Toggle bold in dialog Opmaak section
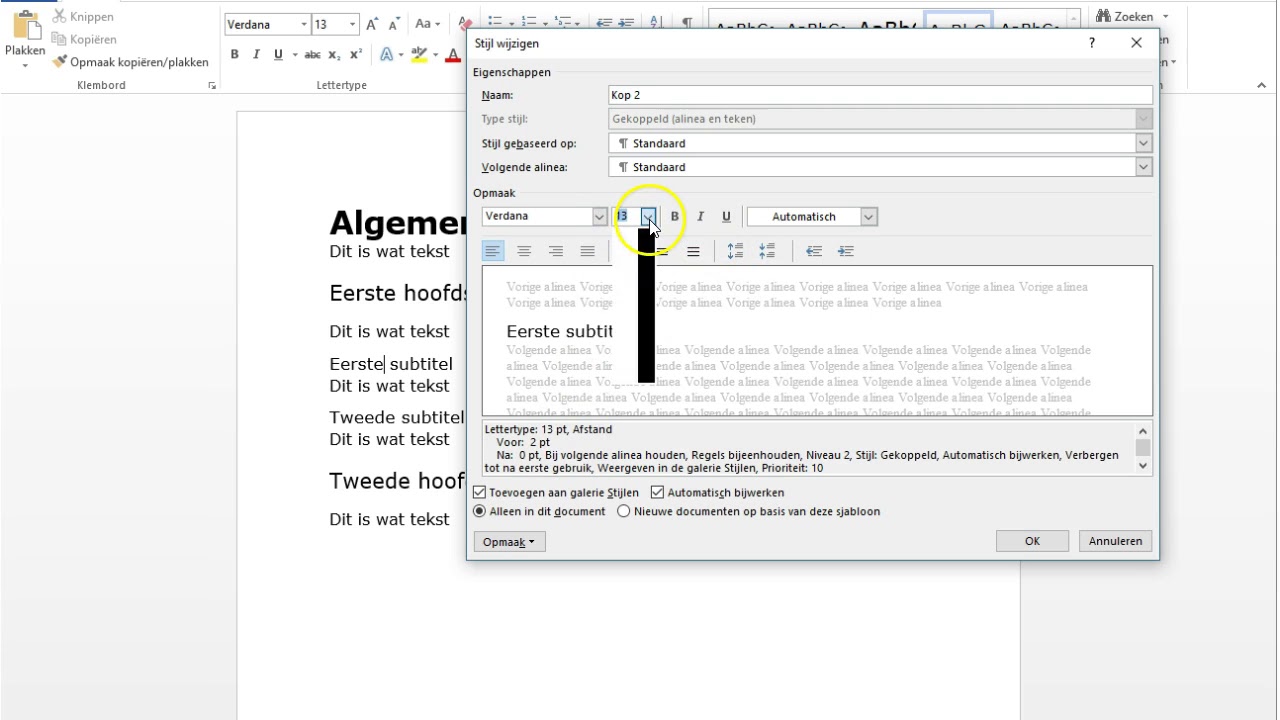Image resolution: width=1280 pixels, height=720 pixels. (674, 216)
